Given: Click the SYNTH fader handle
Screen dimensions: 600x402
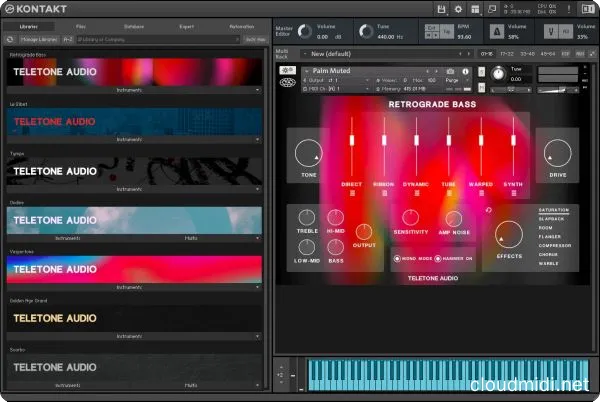Looking at the screenshot, I should [x=514, y=140].
